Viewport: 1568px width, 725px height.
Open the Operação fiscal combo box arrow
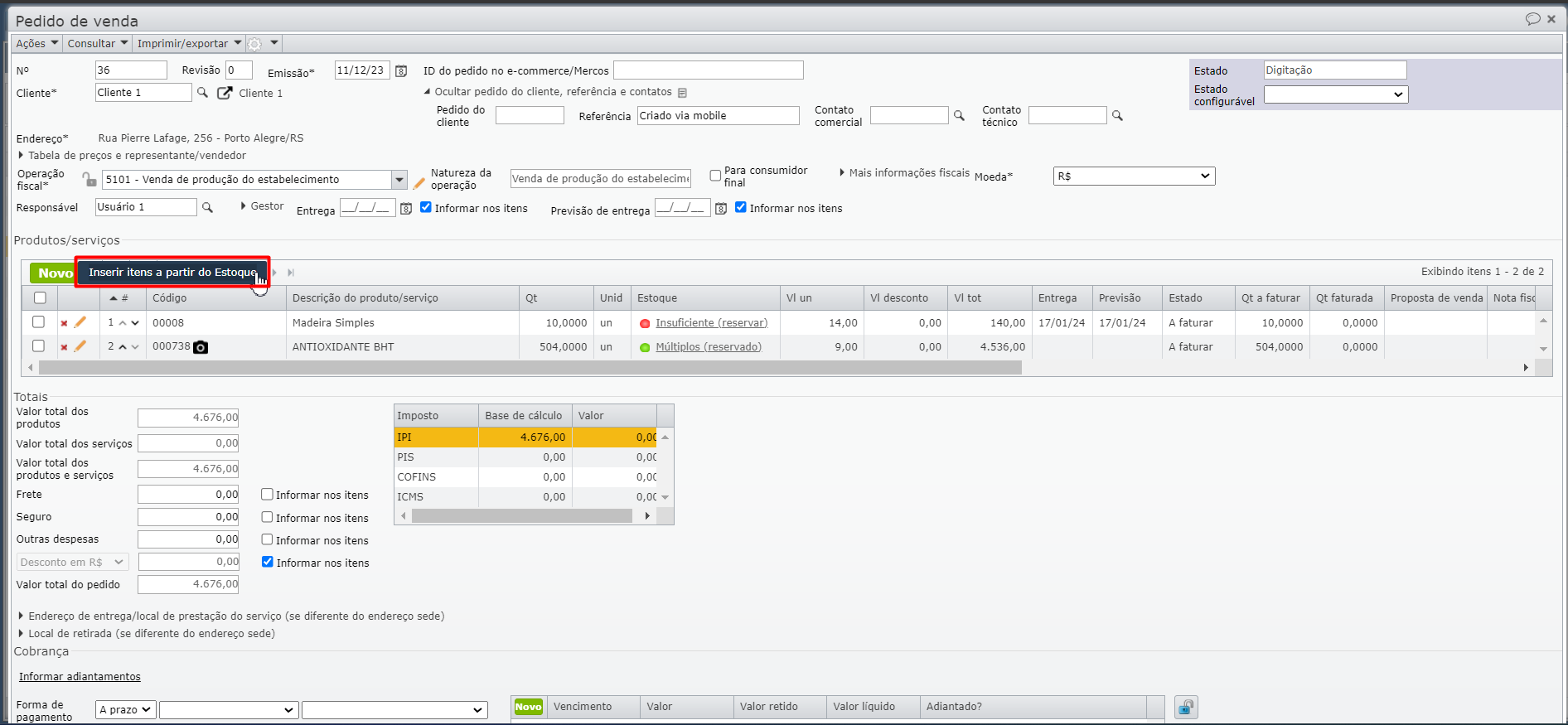(399, 180)
